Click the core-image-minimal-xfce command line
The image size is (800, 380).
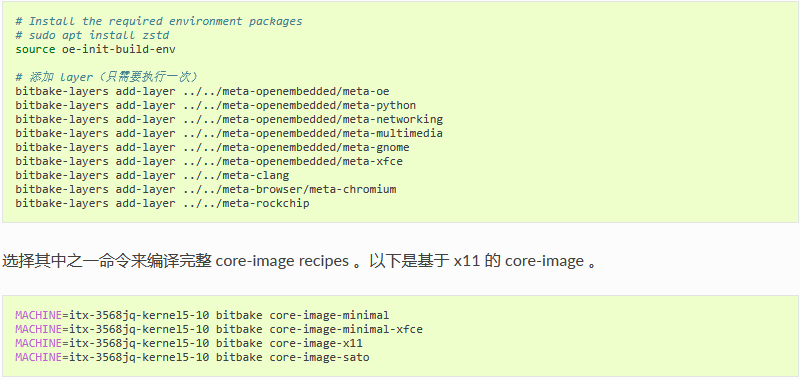click(x=219, y=330)
